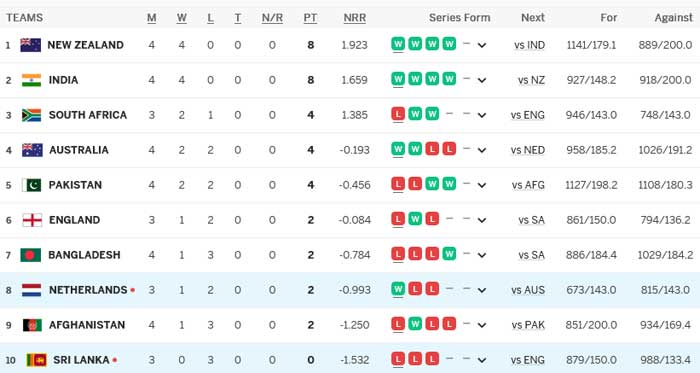700x373 pixels.
Task: Click New Zealand's first W form badge
Action: pos(398,44)
